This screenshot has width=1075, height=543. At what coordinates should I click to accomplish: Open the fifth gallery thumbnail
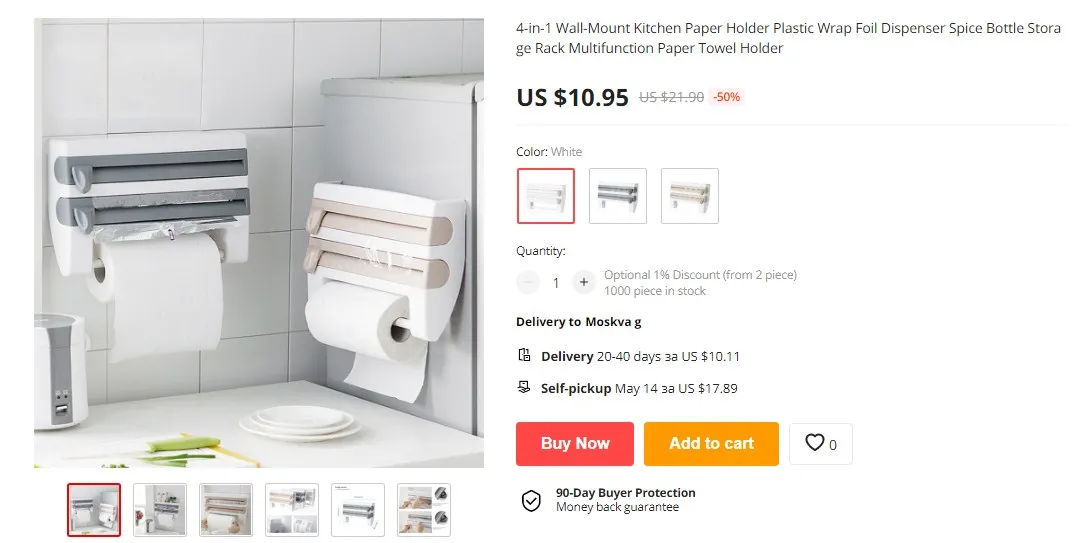coord(358,510)
